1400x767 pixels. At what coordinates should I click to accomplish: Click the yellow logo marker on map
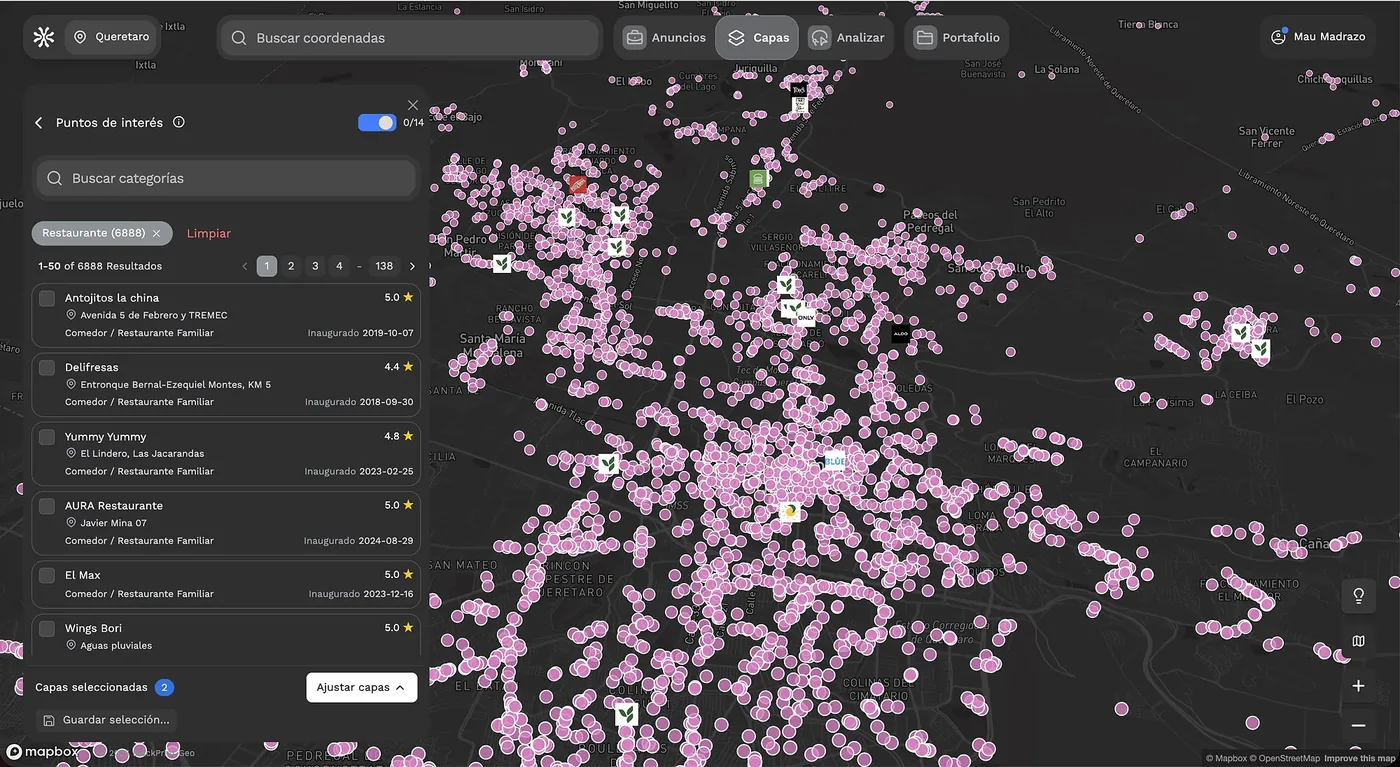coord(790,512)
